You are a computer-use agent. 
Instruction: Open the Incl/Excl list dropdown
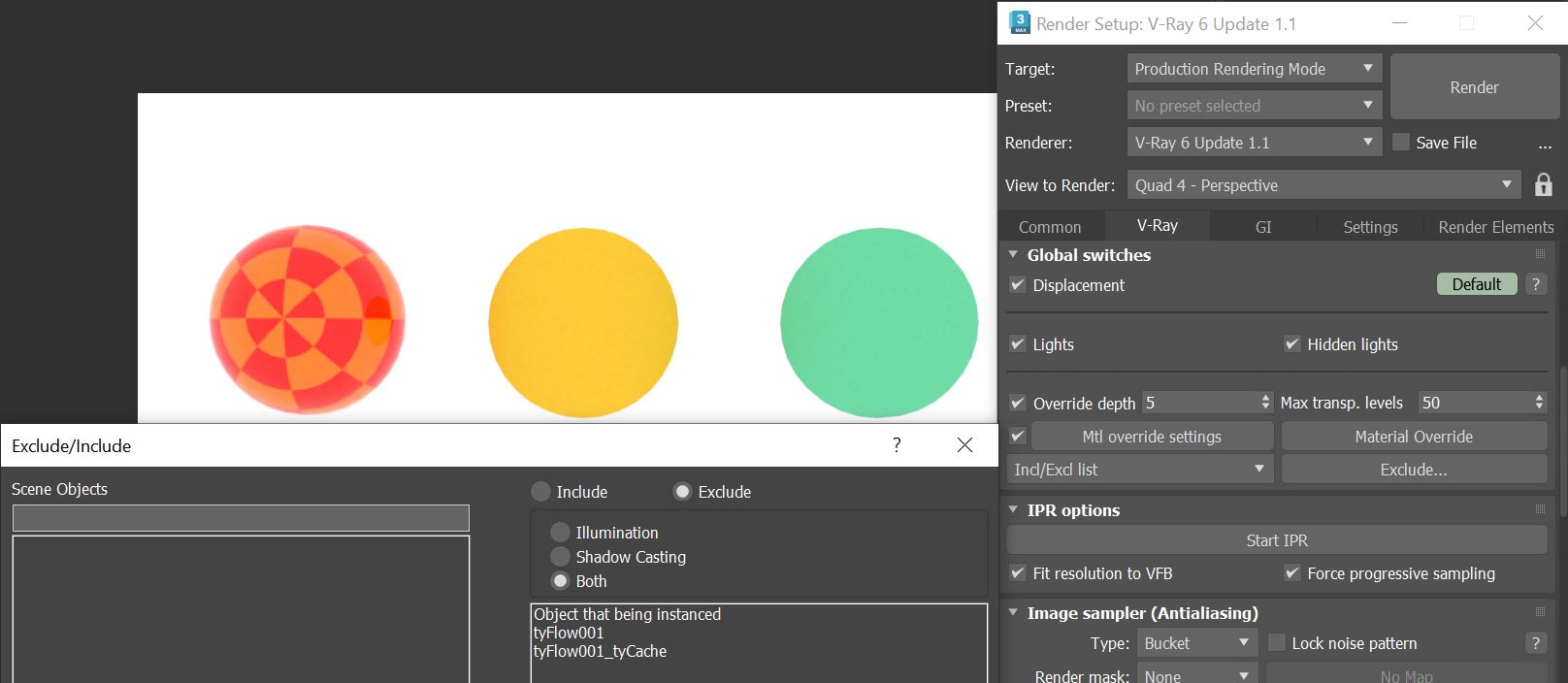tap(1140, 470)
